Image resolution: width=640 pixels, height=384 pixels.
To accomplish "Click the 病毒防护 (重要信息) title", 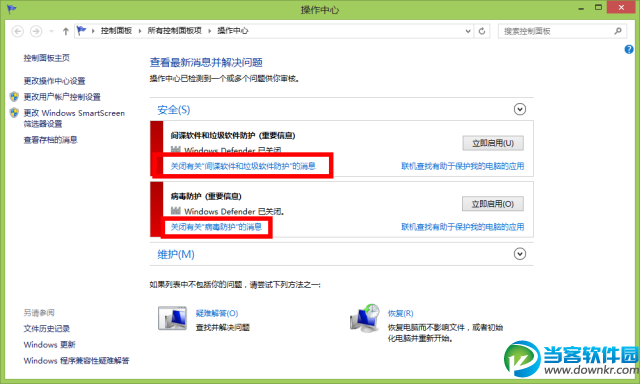I will 206,196.
